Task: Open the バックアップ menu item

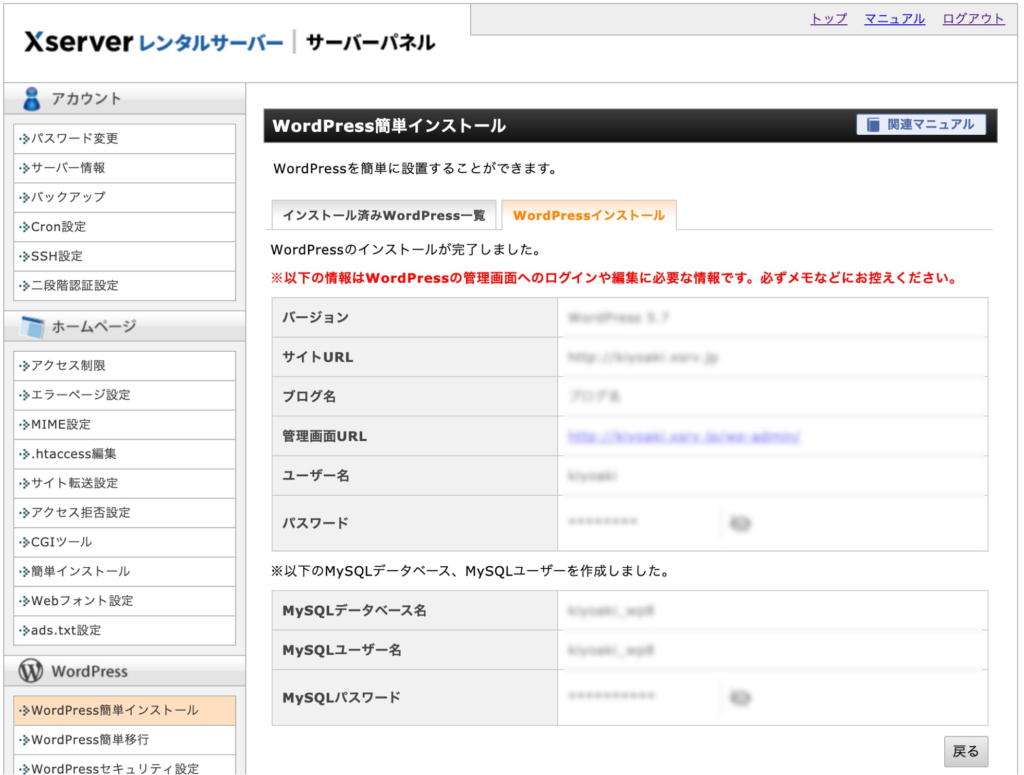Action: pyautogui.click(x=124, y=197)
